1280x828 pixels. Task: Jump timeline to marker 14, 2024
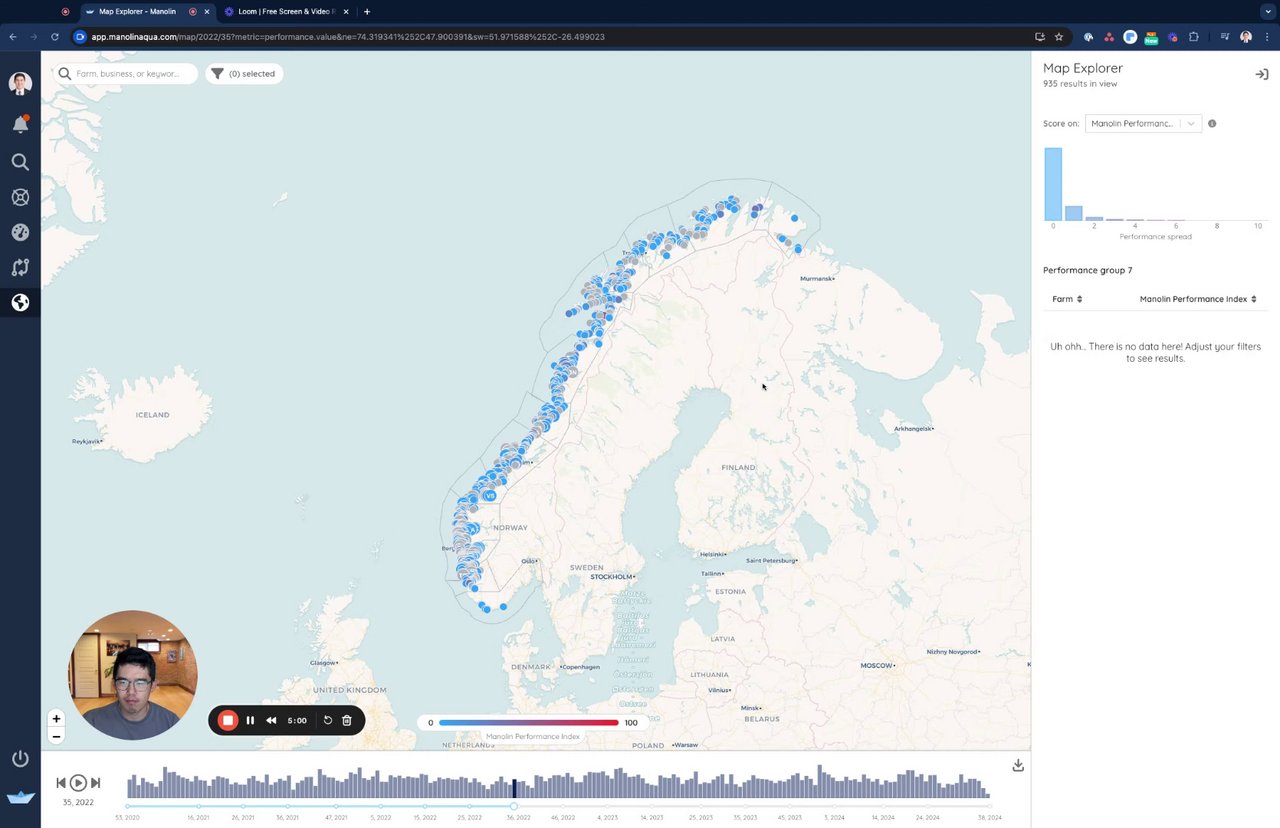pyautogui.click(x=882, y=806)
